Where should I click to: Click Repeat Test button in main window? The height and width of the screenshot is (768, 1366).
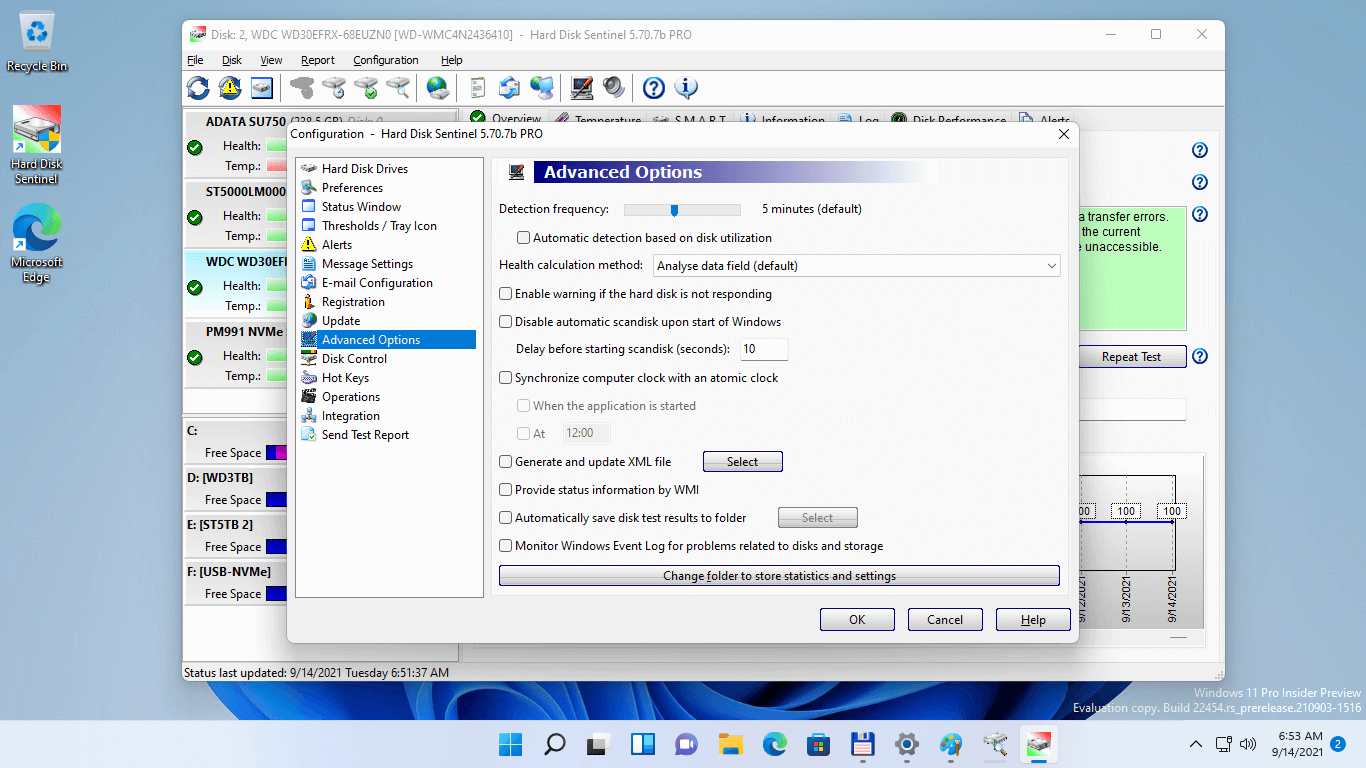click(x=1131, y=357)
